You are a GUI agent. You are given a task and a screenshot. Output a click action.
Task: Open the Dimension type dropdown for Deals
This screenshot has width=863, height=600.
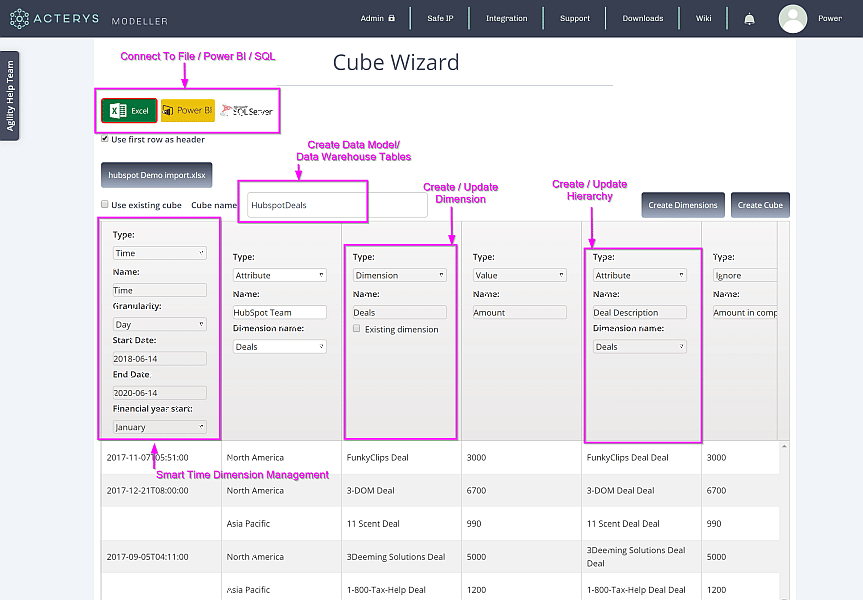pyautogui.click(x=400, y=275)
